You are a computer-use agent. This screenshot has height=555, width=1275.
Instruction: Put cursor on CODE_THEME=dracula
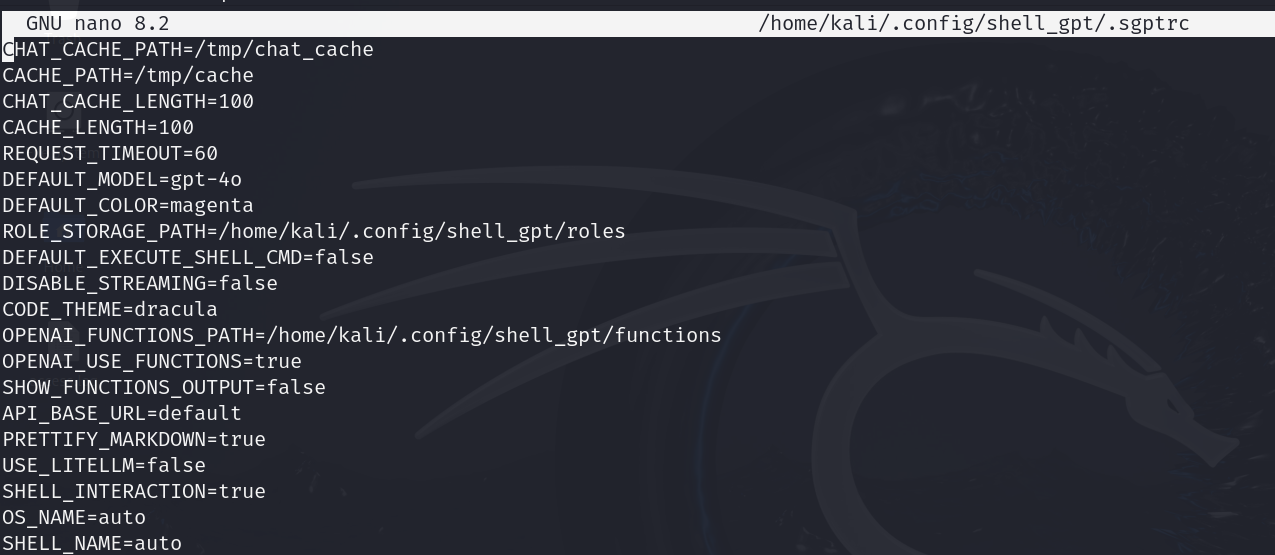110,309
